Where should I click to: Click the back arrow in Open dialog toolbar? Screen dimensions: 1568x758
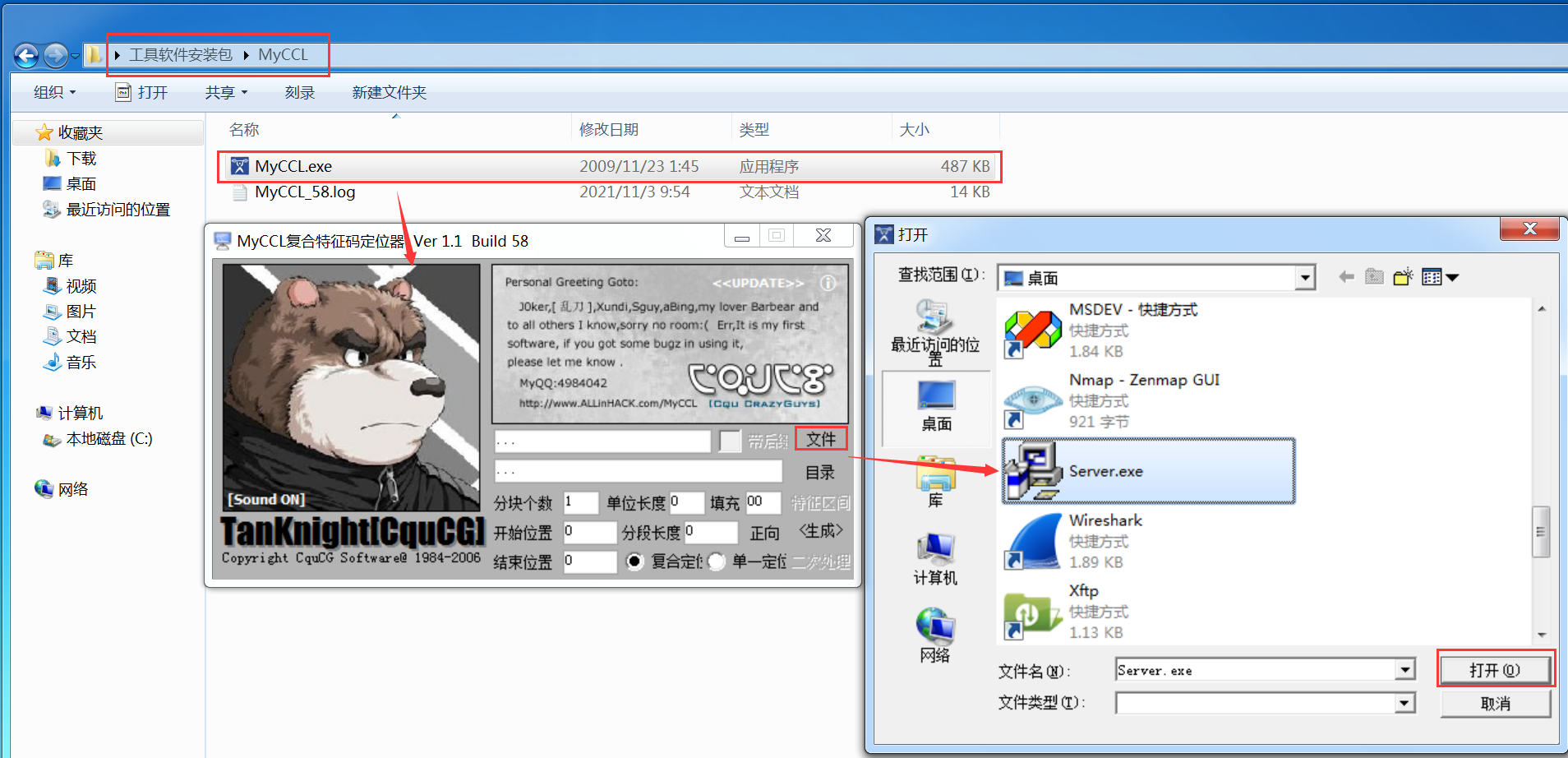pos(1346,277)
